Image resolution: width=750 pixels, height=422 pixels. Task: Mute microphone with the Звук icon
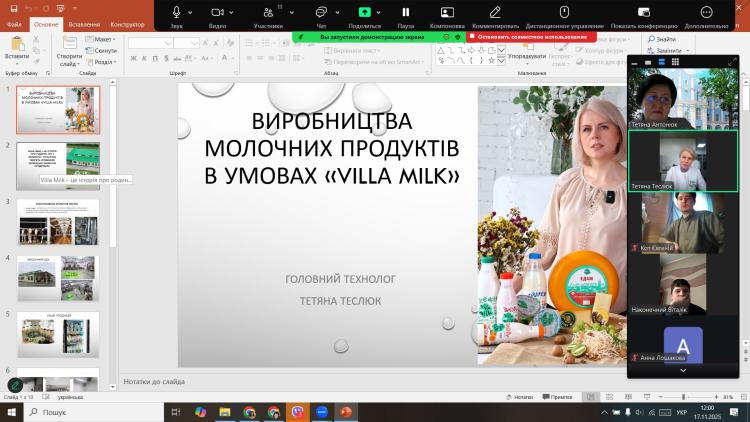(176, 12)
